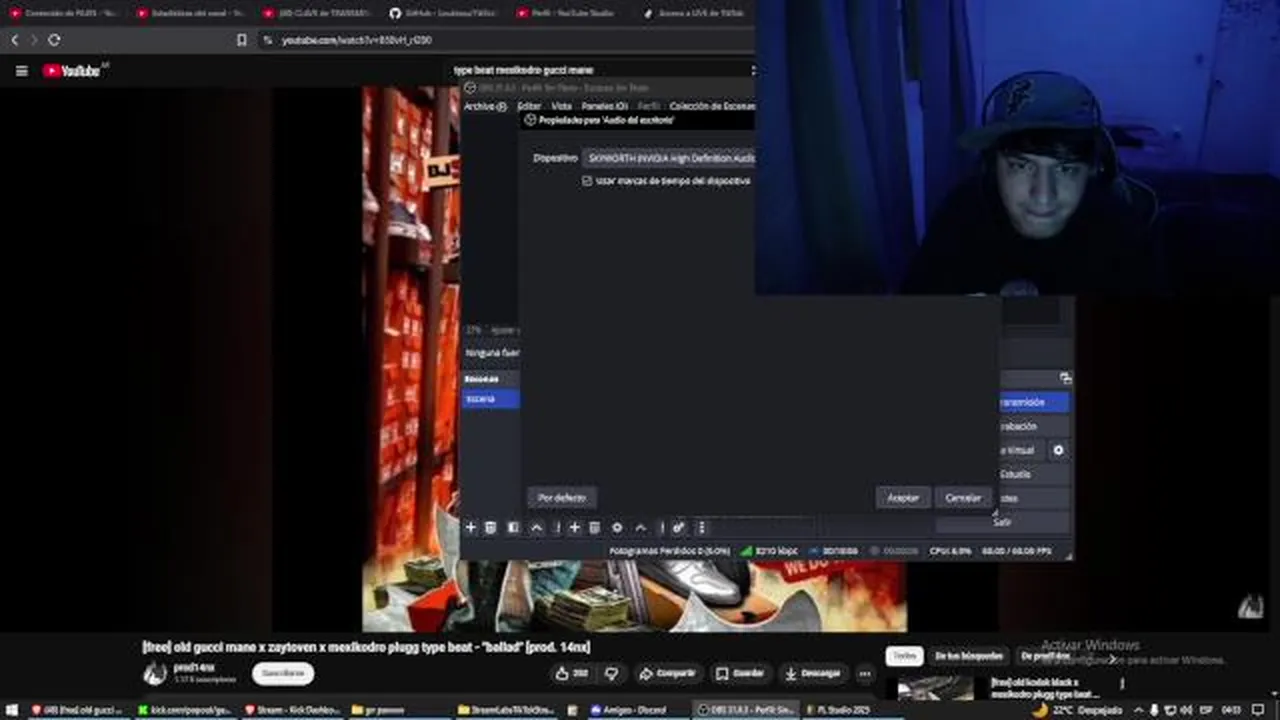Open the Dispositivo audio device dropdown
Screen dimensions: 1280x720
(668, 158)
